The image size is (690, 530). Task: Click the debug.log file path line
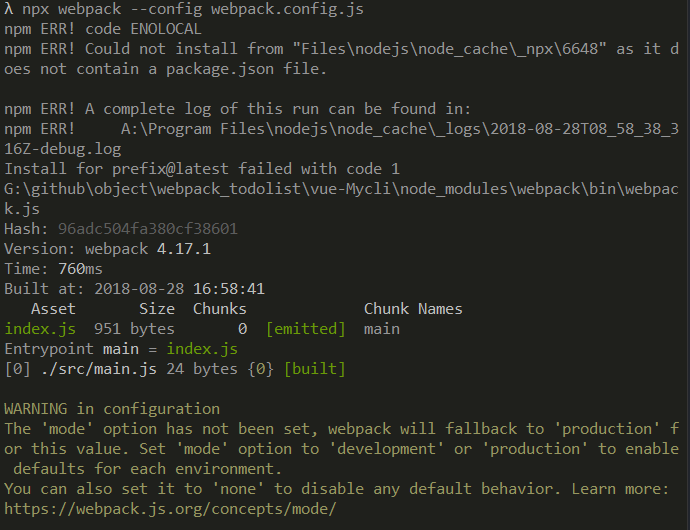click(x=341, y=139)
